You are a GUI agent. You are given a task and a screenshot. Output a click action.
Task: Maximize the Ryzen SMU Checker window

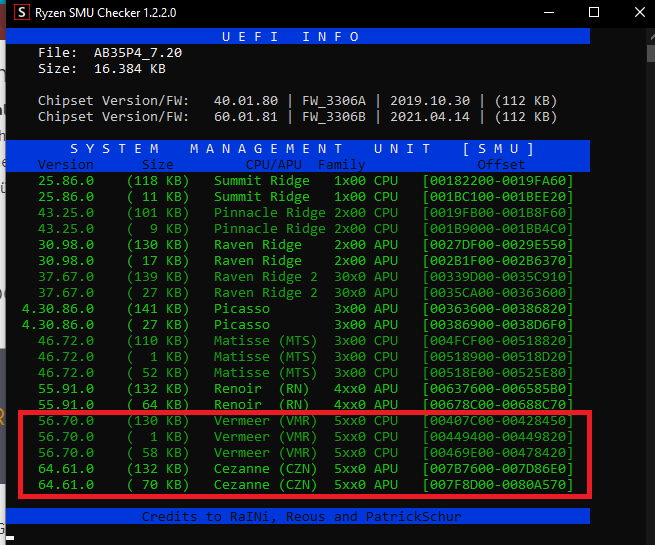pos(594,13)
